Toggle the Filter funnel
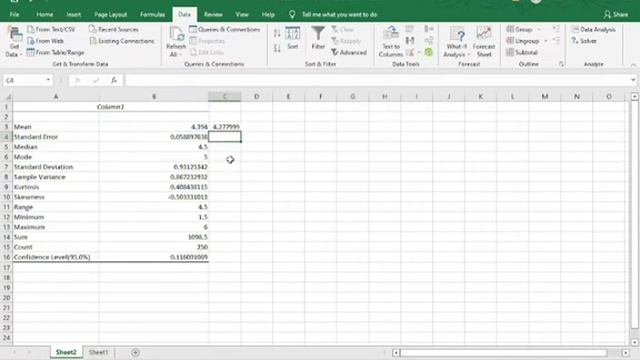 click(x=318, y=38)
